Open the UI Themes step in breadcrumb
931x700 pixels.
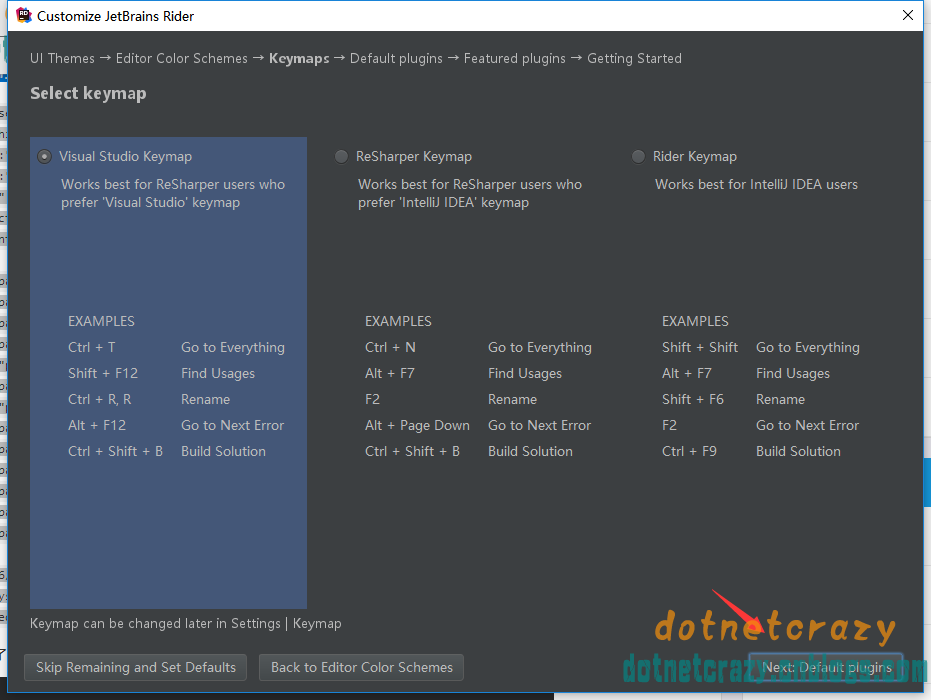[62, 58]
